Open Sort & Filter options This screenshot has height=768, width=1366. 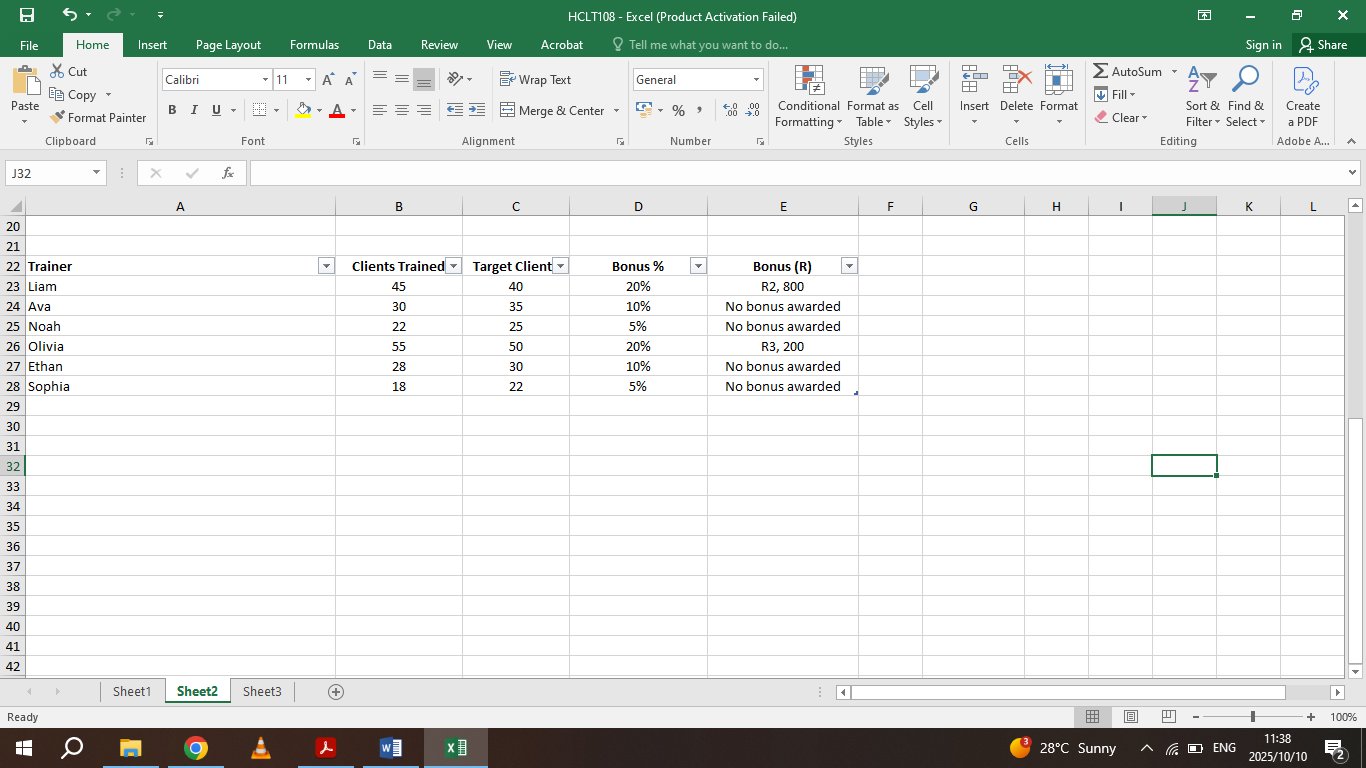(x=1202, y=95)
